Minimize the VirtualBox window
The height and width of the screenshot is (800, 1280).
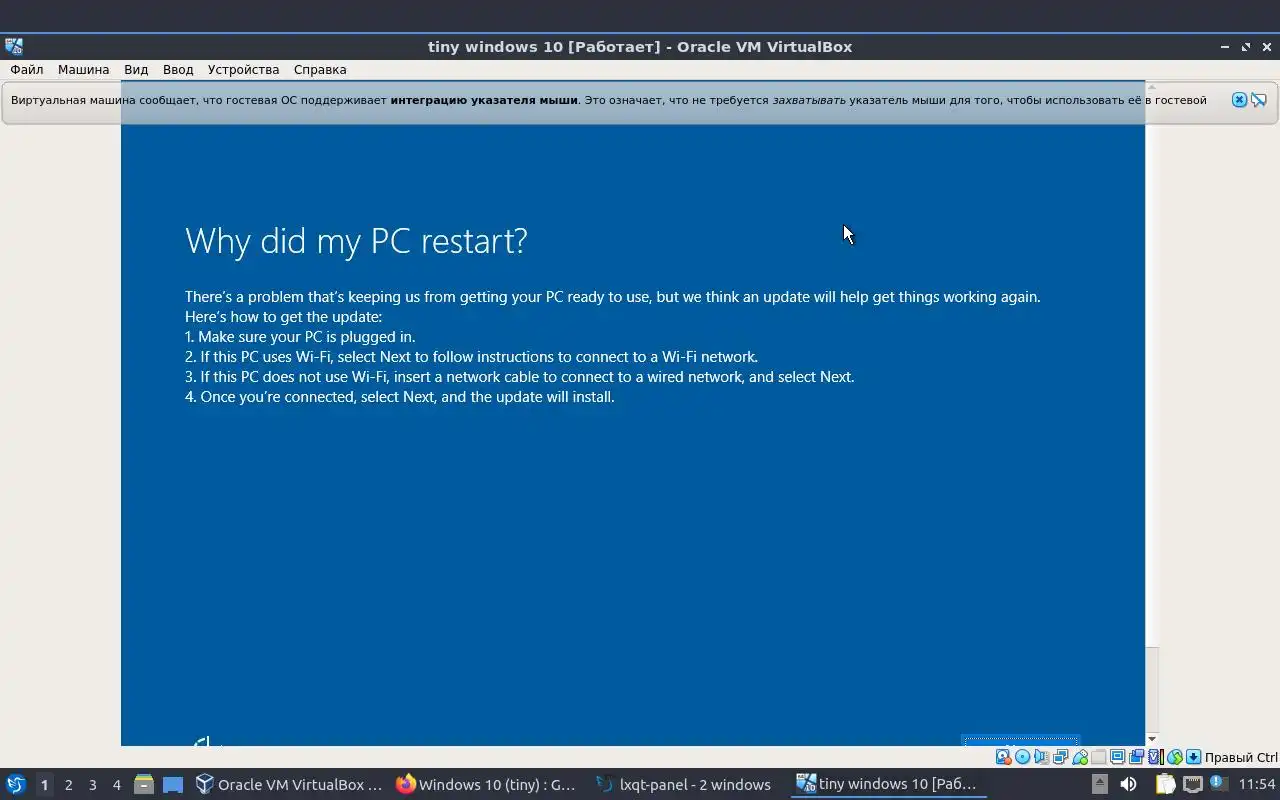tap(1224, 46)
